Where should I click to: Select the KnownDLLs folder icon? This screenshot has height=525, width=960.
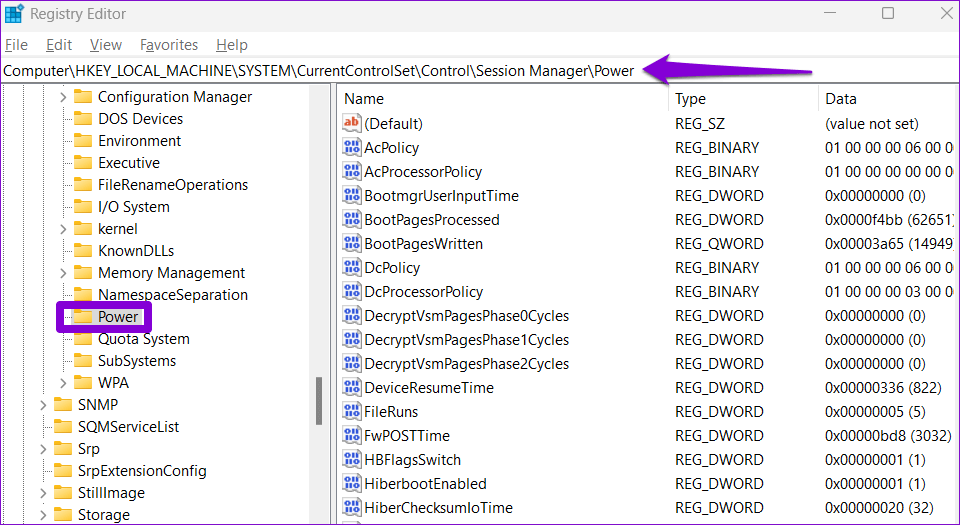coord(83,251)
